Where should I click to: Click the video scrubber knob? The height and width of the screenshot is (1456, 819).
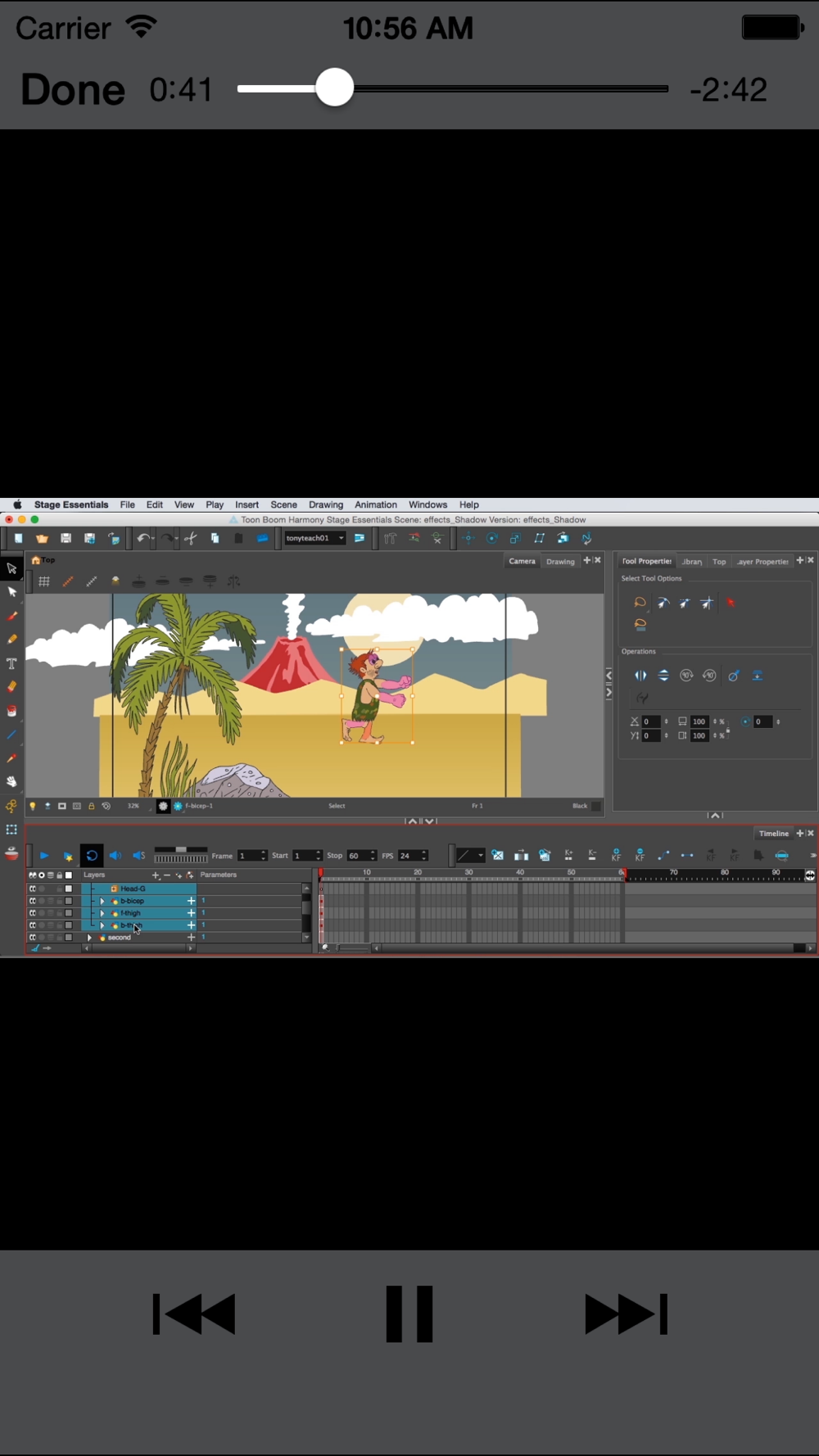click(x=334, y=88)
